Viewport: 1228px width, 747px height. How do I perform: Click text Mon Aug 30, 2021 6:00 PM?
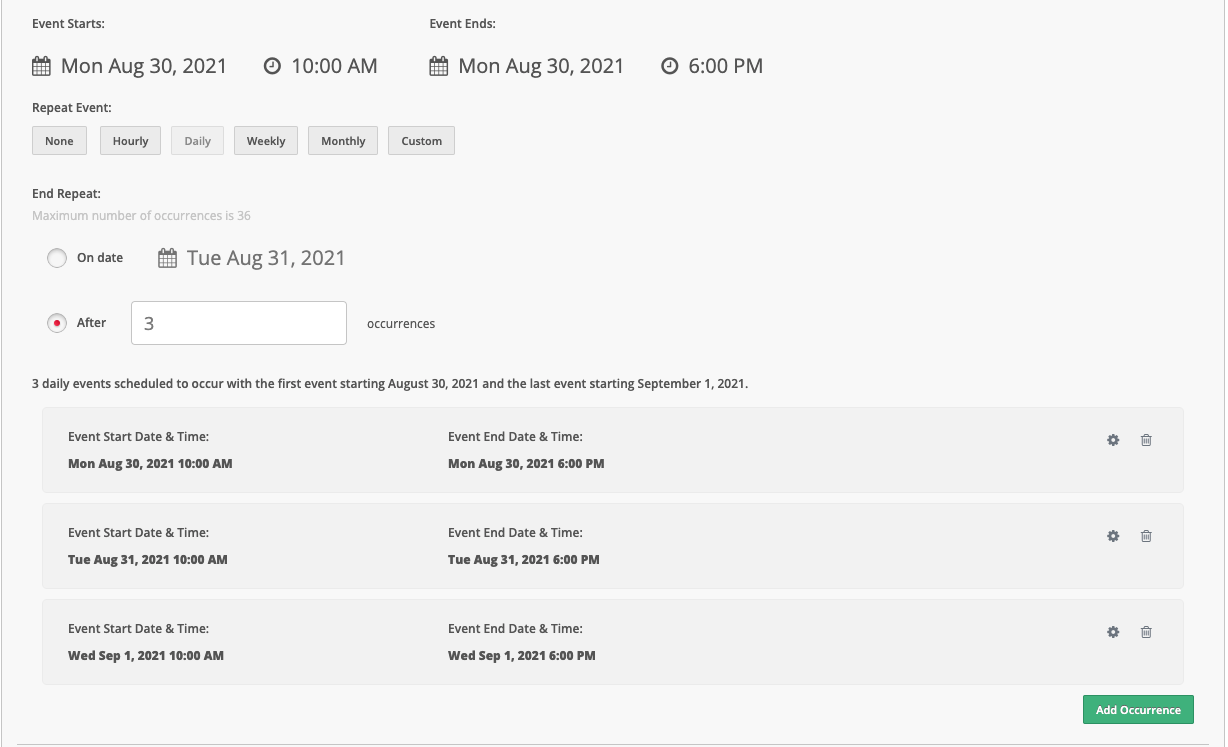tap(526, 464)
